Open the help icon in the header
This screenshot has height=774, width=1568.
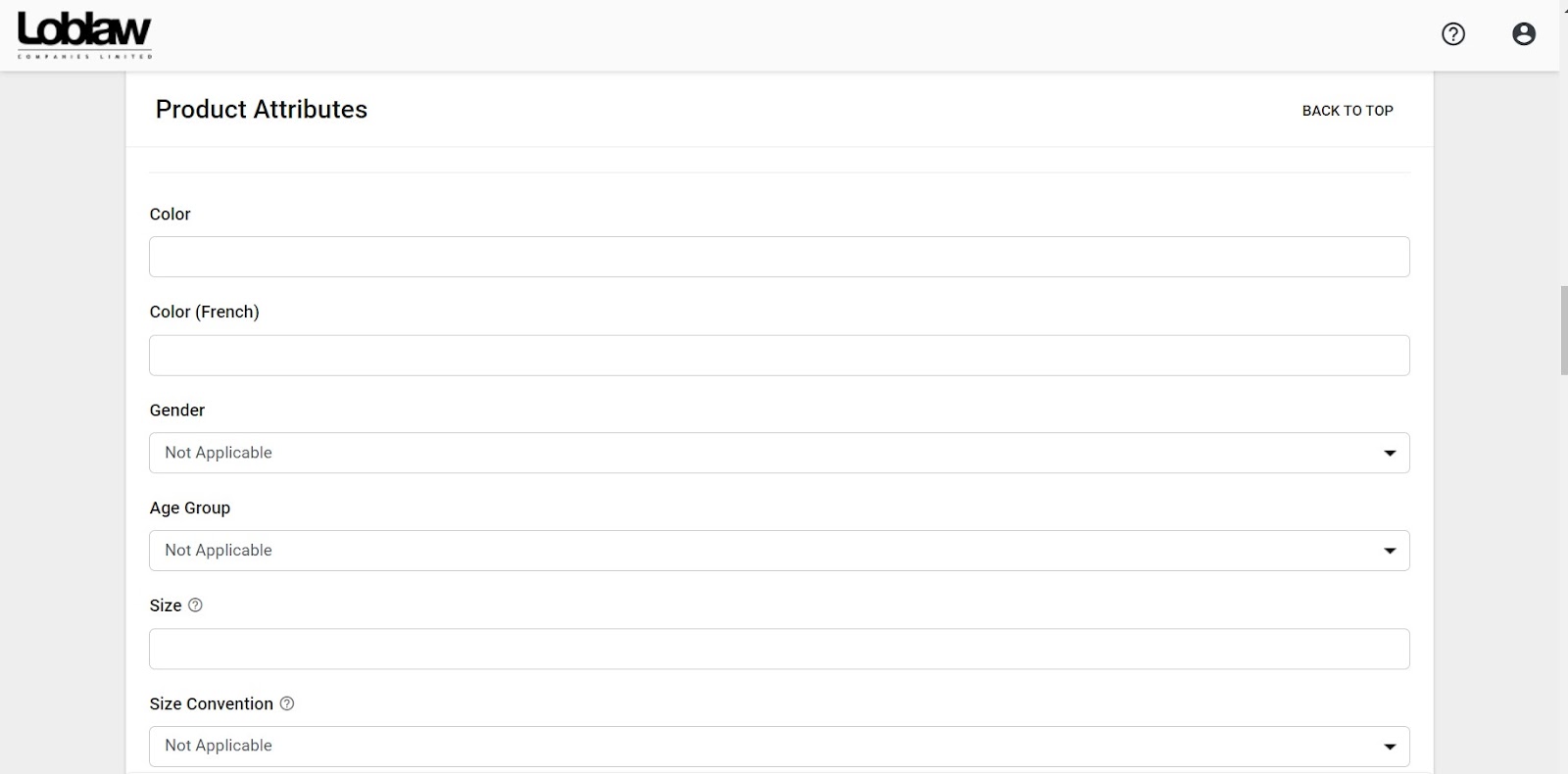click(1453, 34)
